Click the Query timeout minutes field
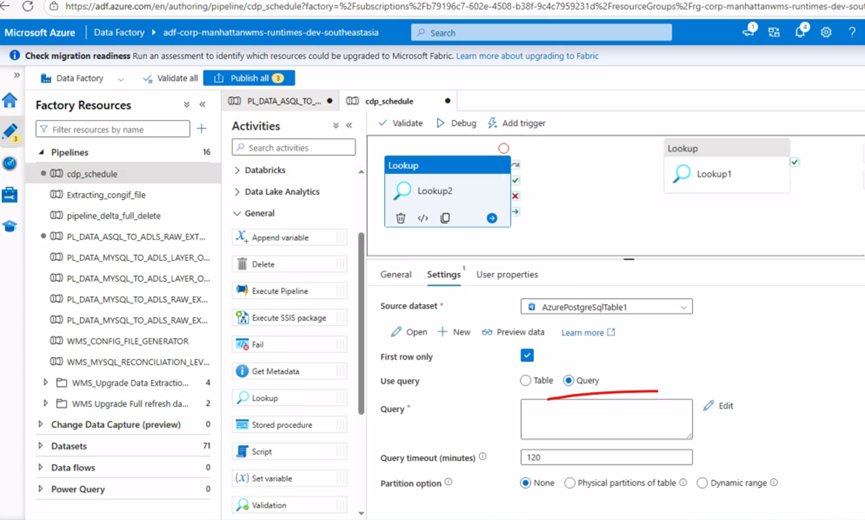Screen dimensions: 865x520 606,457
